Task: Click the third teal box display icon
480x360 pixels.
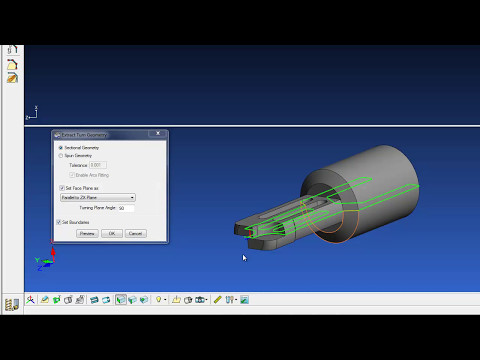Action: (x=144, y=300)
